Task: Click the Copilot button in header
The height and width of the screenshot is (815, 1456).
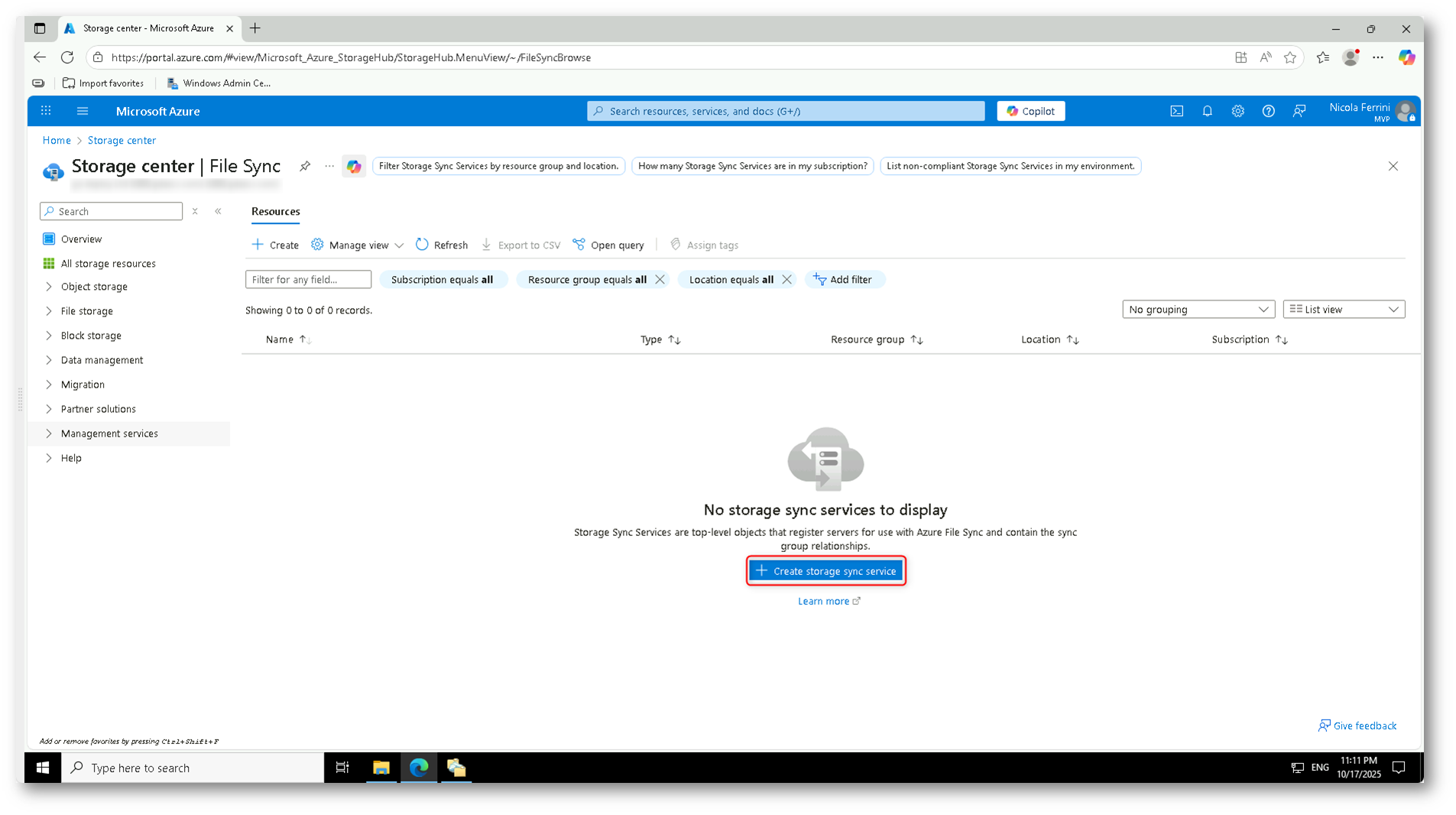Action: click(1030, 111)
